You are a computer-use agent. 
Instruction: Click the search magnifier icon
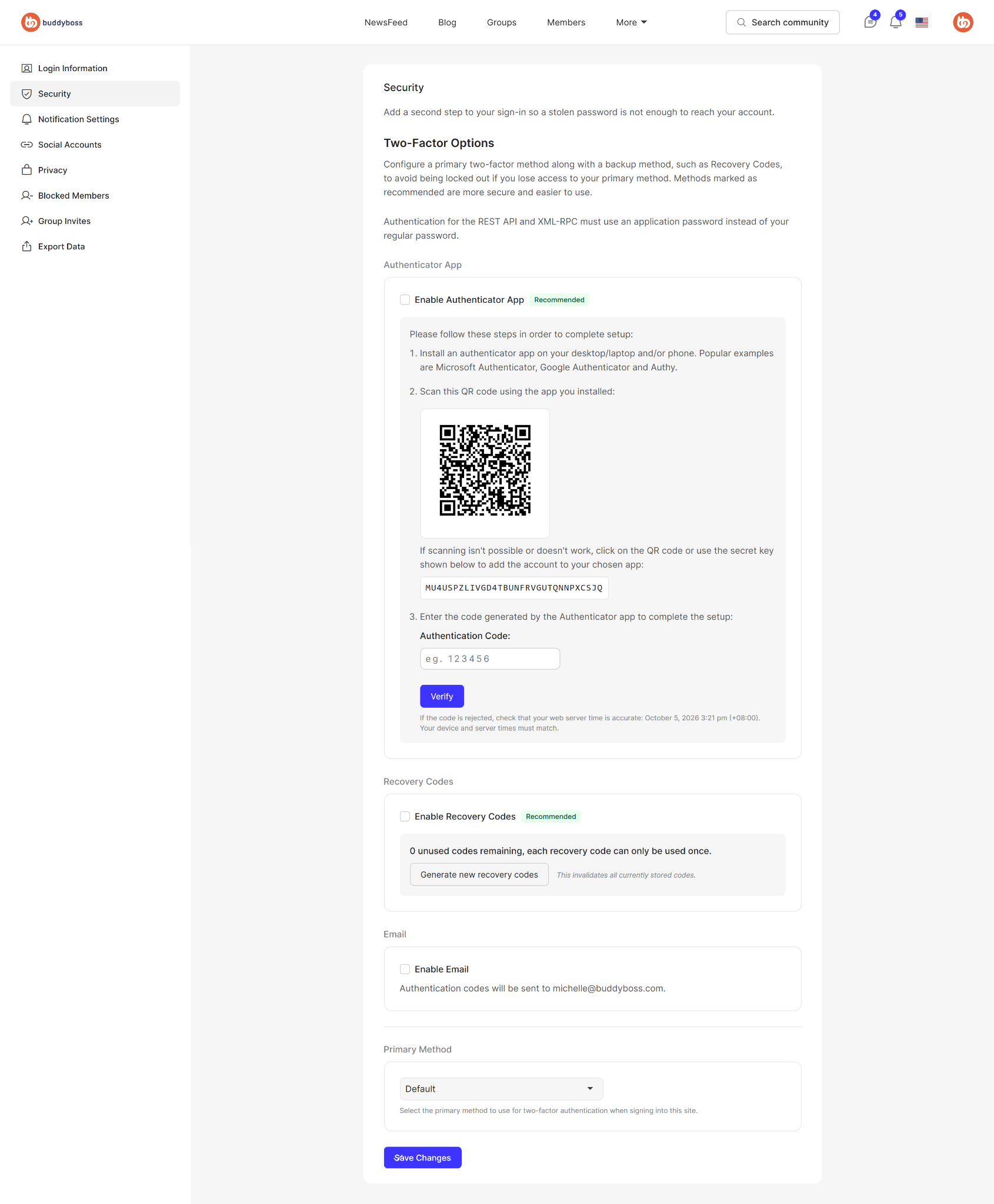[741, 22]
